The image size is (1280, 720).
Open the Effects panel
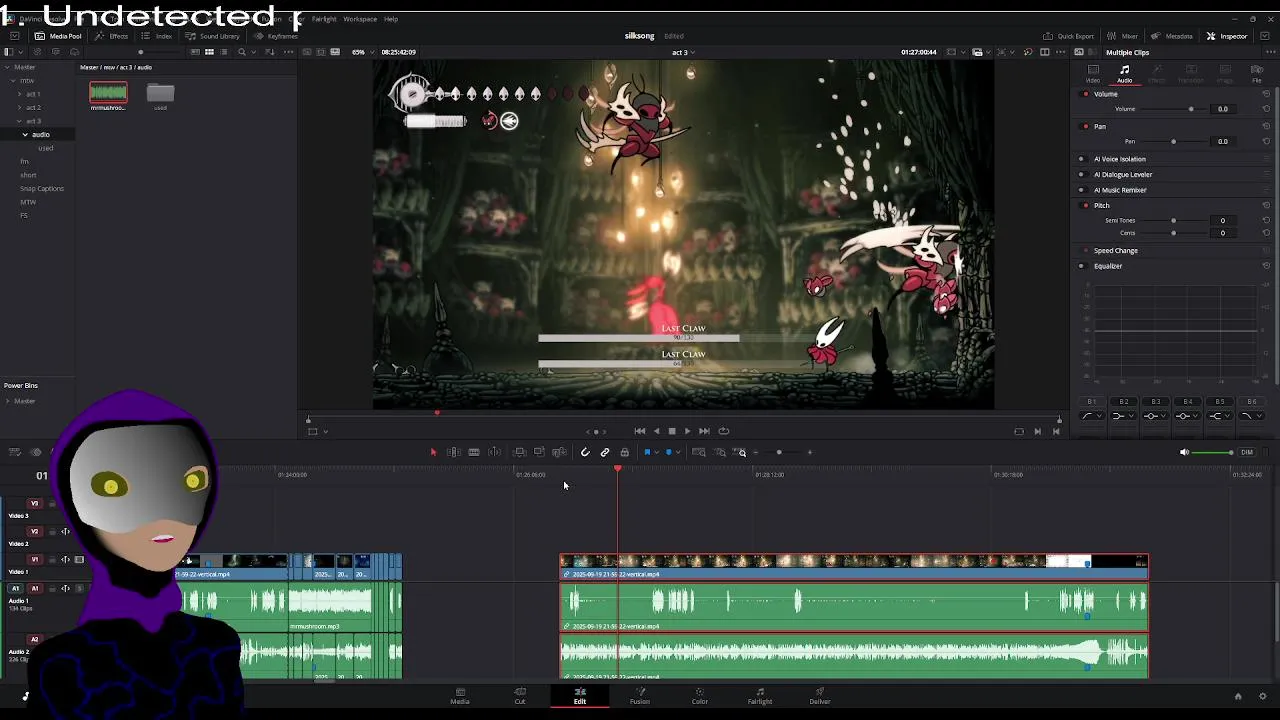(112, 36)
